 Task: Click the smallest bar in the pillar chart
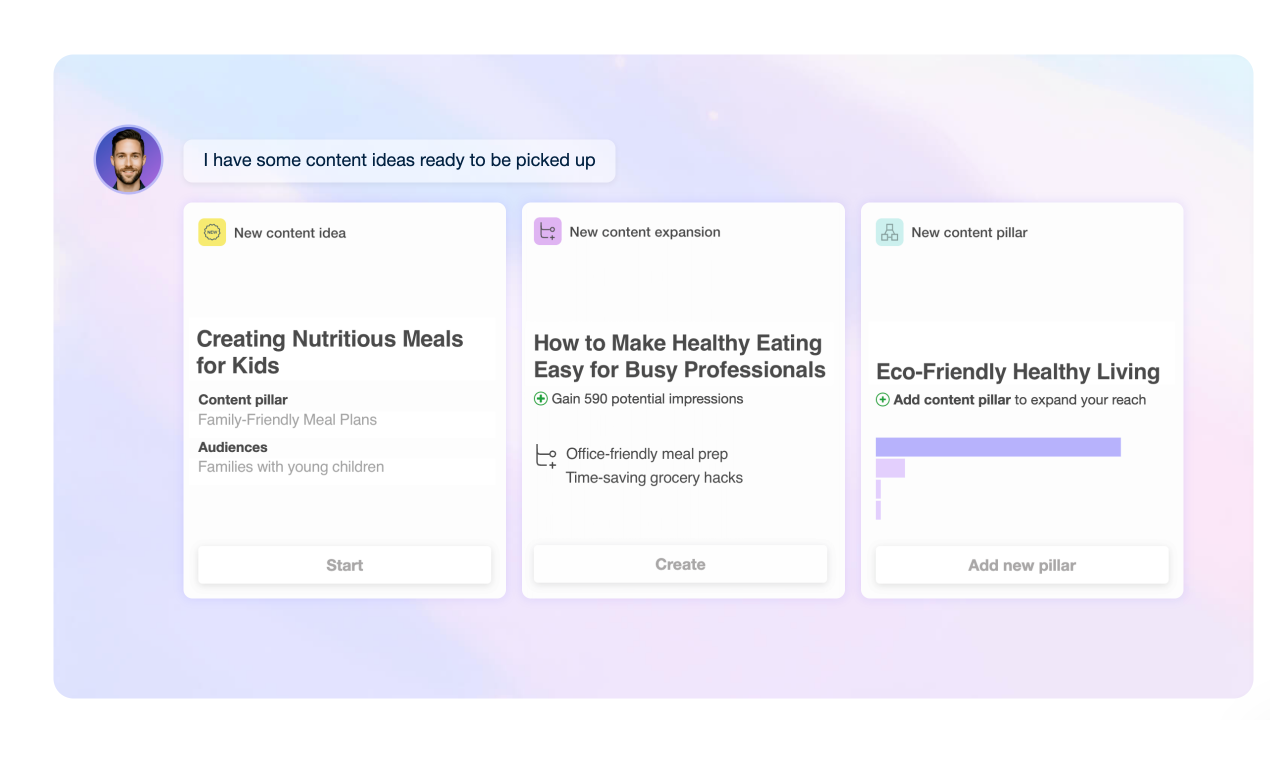pos(879,511)
